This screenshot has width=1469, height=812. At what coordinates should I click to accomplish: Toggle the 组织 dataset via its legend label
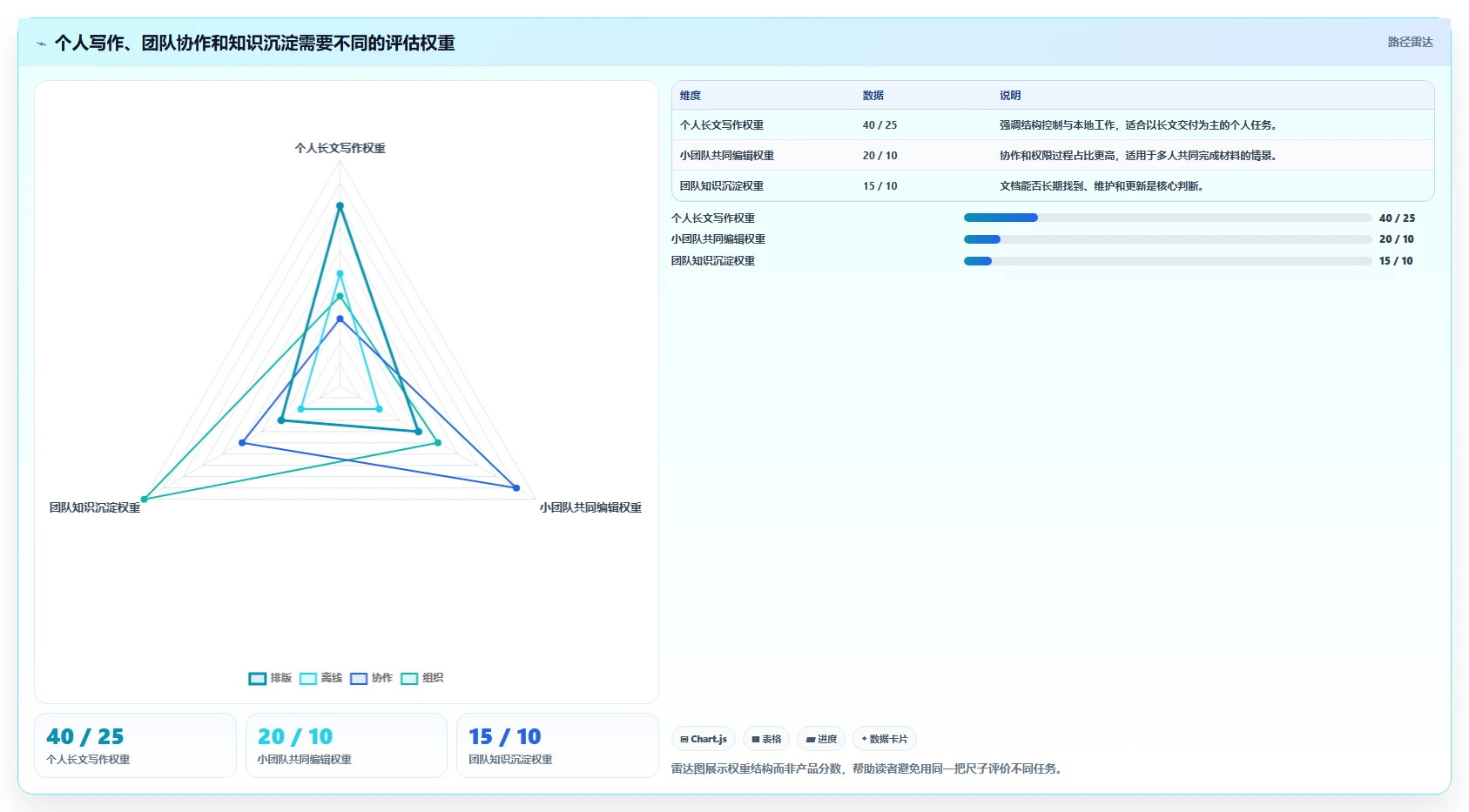click(433, 678)
